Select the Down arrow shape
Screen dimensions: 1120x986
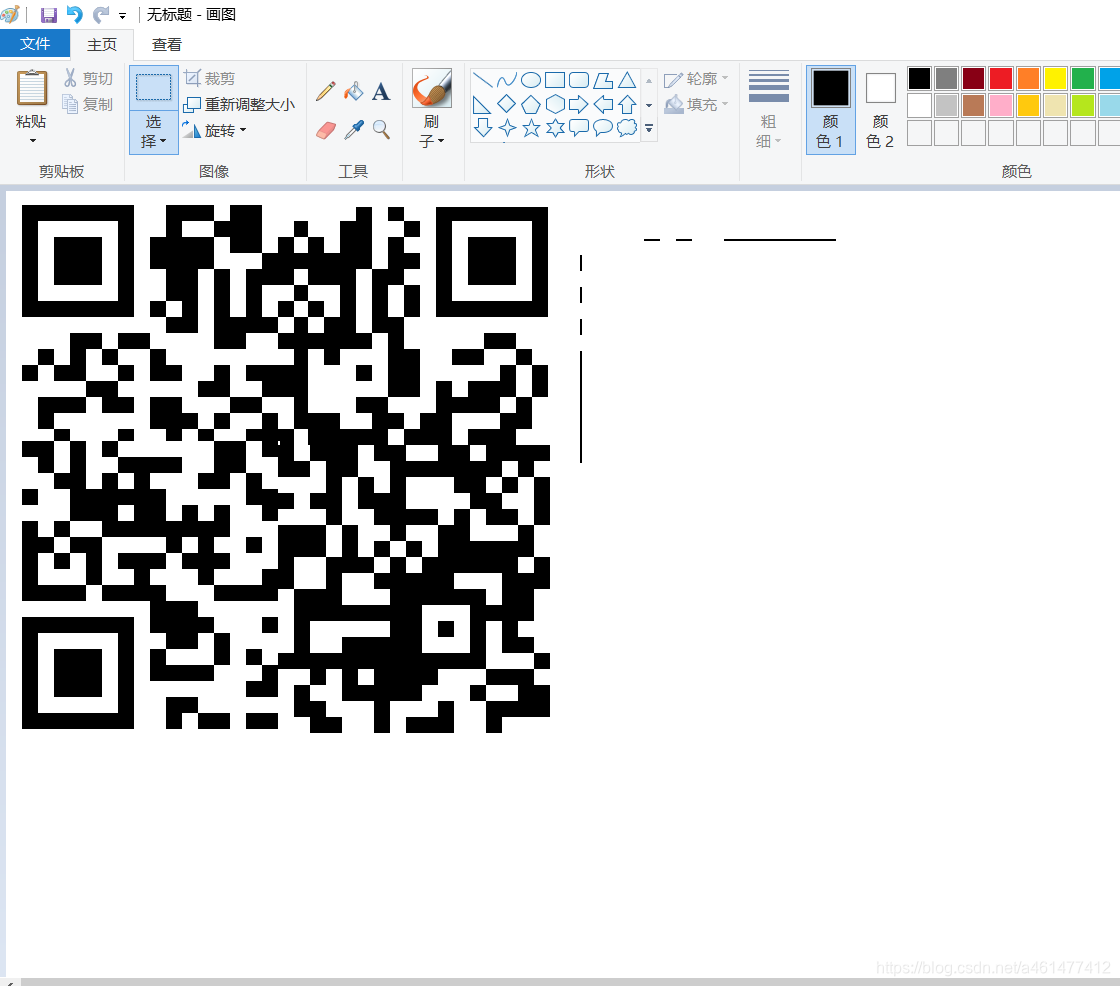482,128
